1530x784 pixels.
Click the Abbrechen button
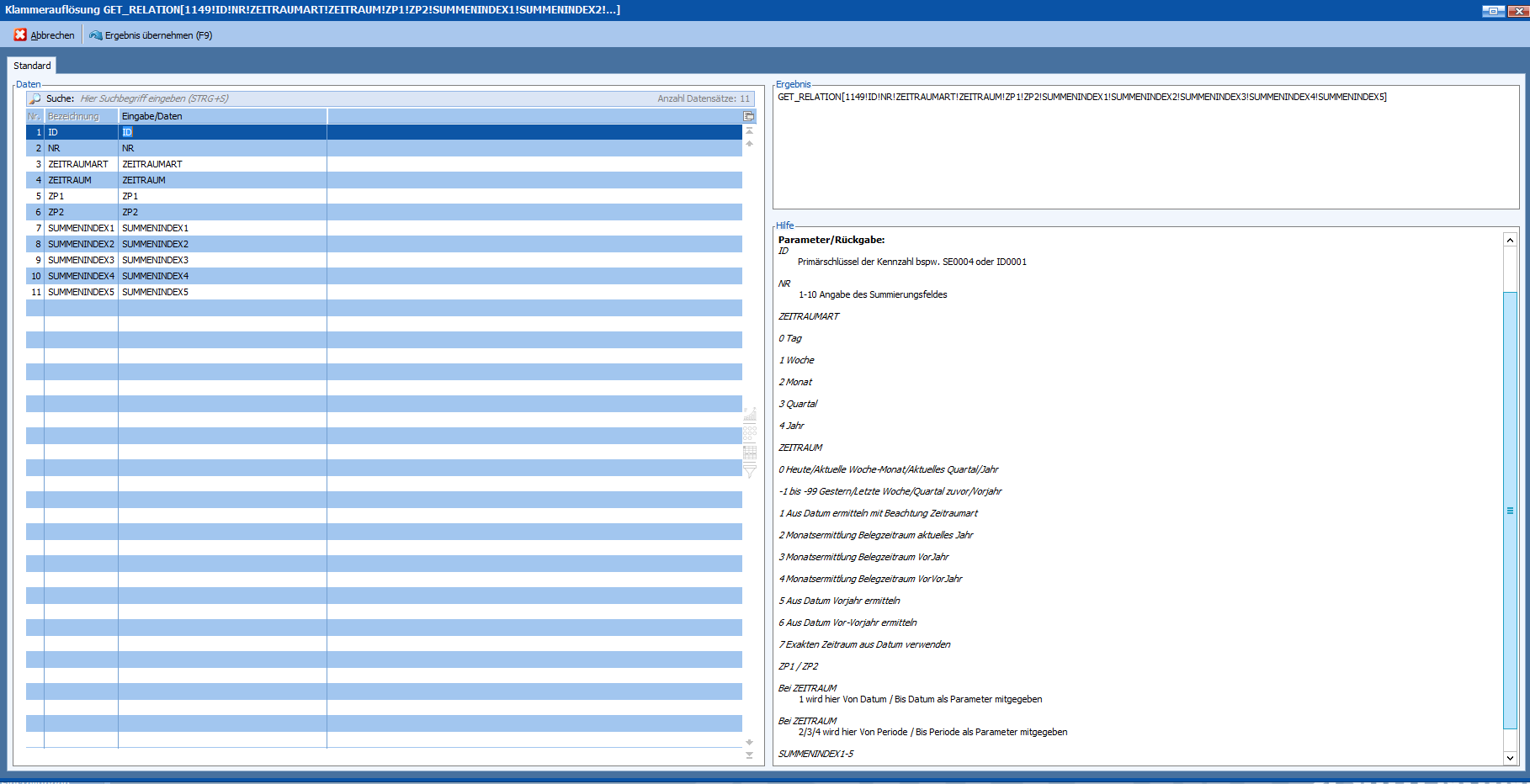(x=45, y=35)
